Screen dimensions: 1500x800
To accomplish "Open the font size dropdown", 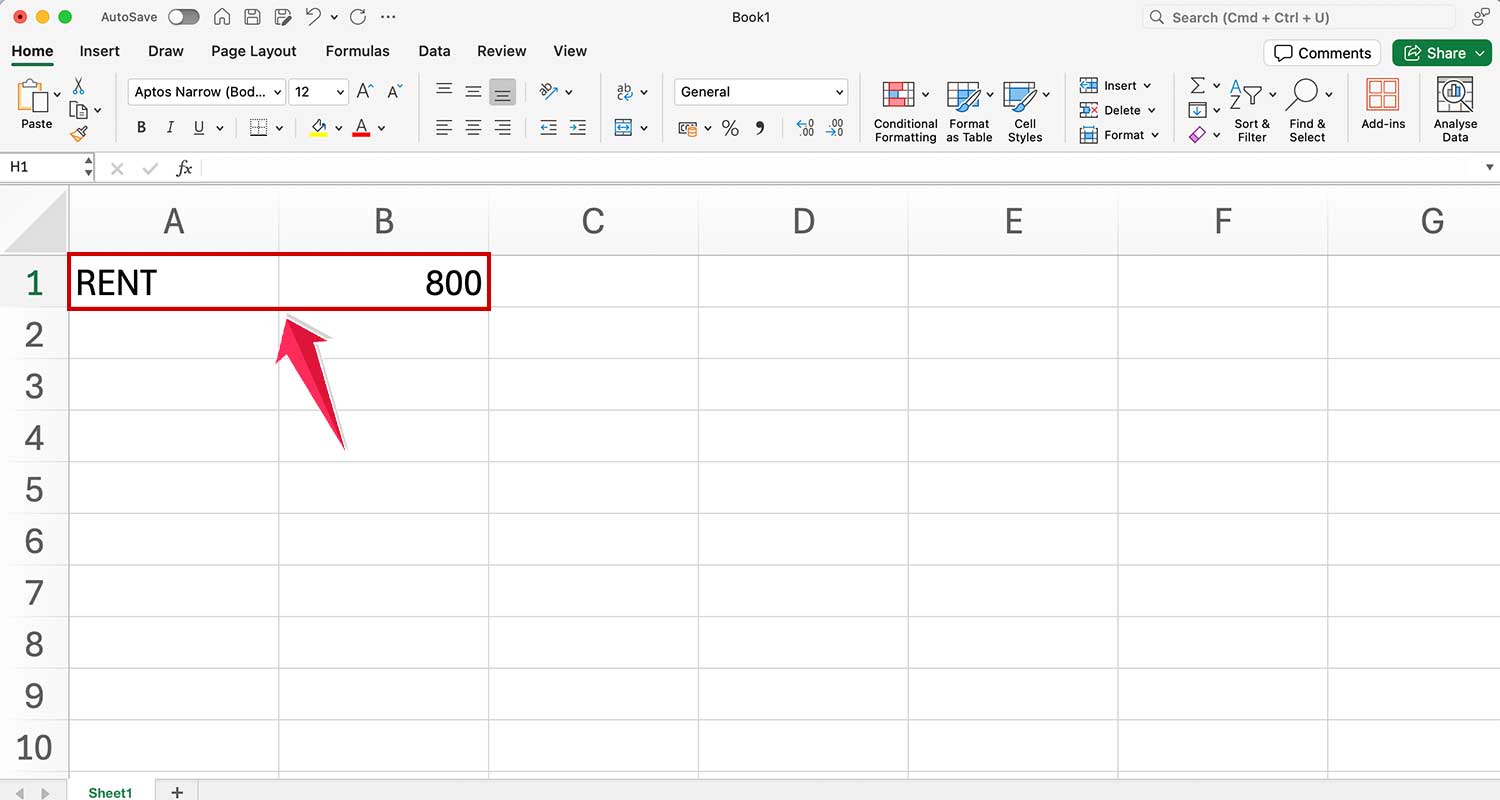I will pyautogui.click(x=318, y=91).
